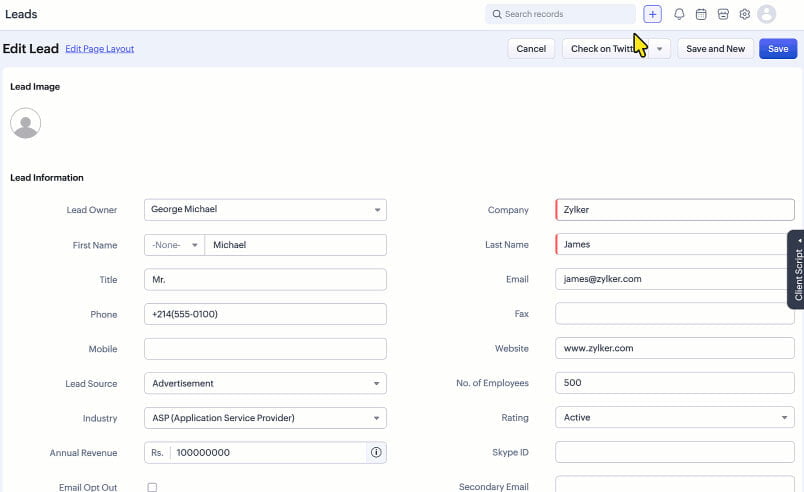Viewport: 804px width, 492px height.
Task: Open the marketplace store icon
Action: [723, 14]
